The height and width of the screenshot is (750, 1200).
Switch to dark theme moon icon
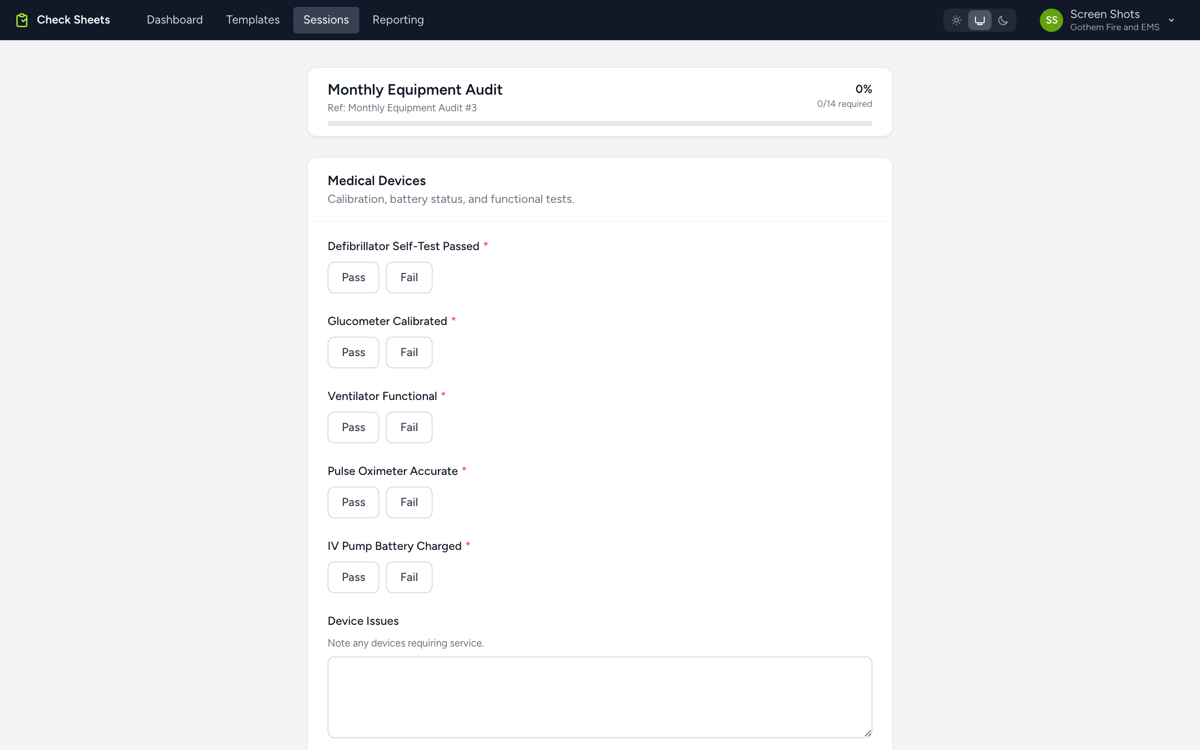(1003, 20)
